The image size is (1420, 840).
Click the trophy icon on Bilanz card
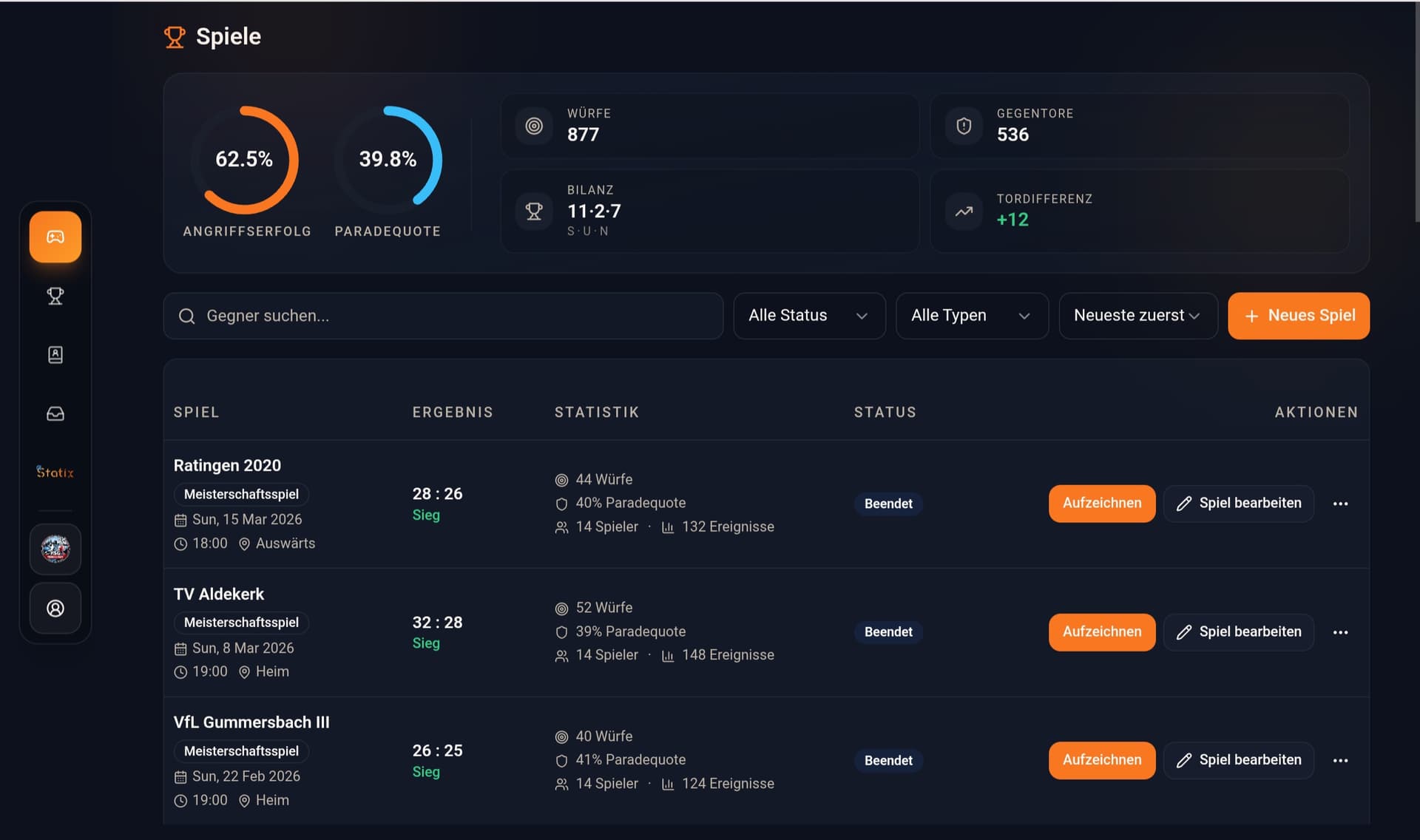tap(534, 211)
